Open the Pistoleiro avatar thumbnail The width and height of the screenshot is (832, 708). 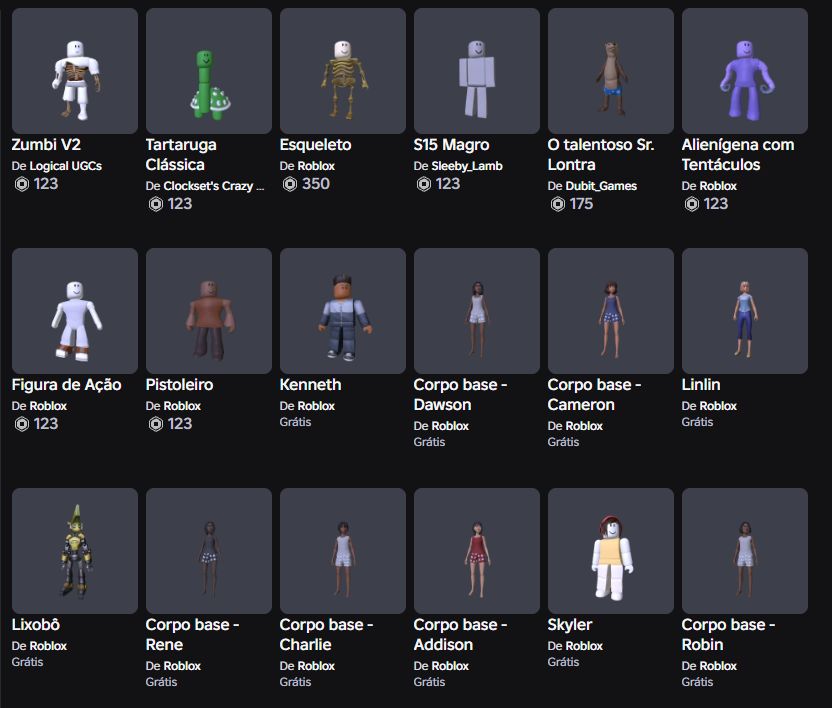(209, 310)
